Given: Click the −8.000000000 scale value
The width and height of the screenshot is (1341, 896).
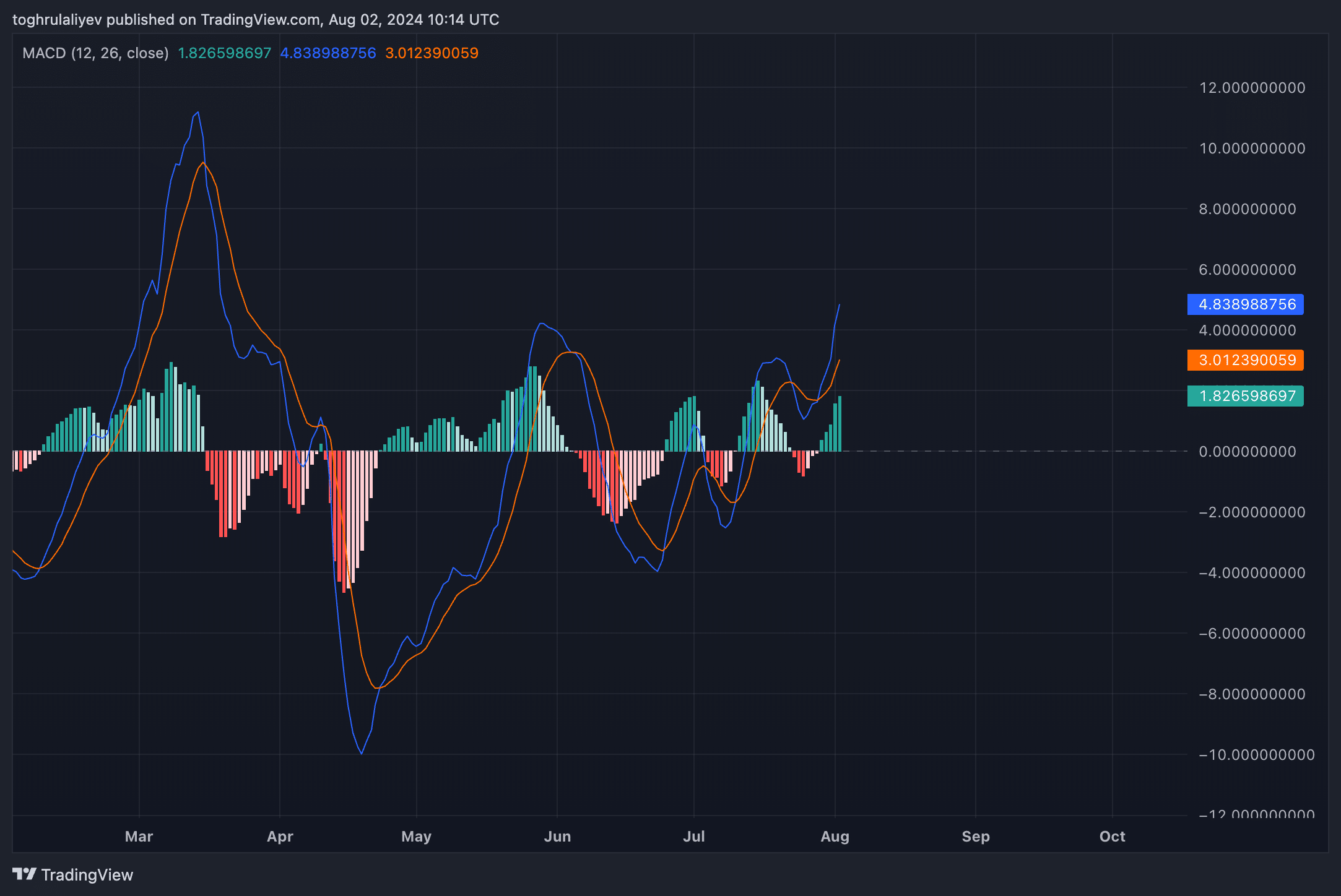Looking at the screenshot, I should (x=1252, y=694).
